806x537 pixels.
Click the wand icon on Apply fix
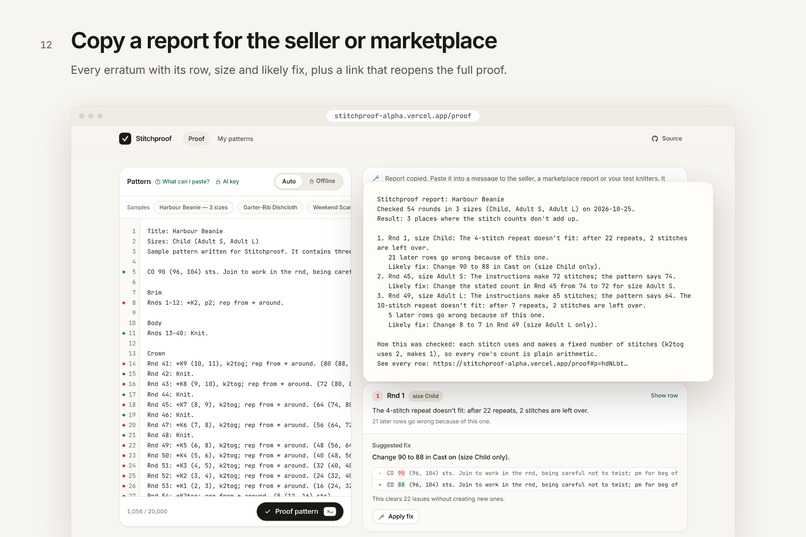[x=381, y=516]
